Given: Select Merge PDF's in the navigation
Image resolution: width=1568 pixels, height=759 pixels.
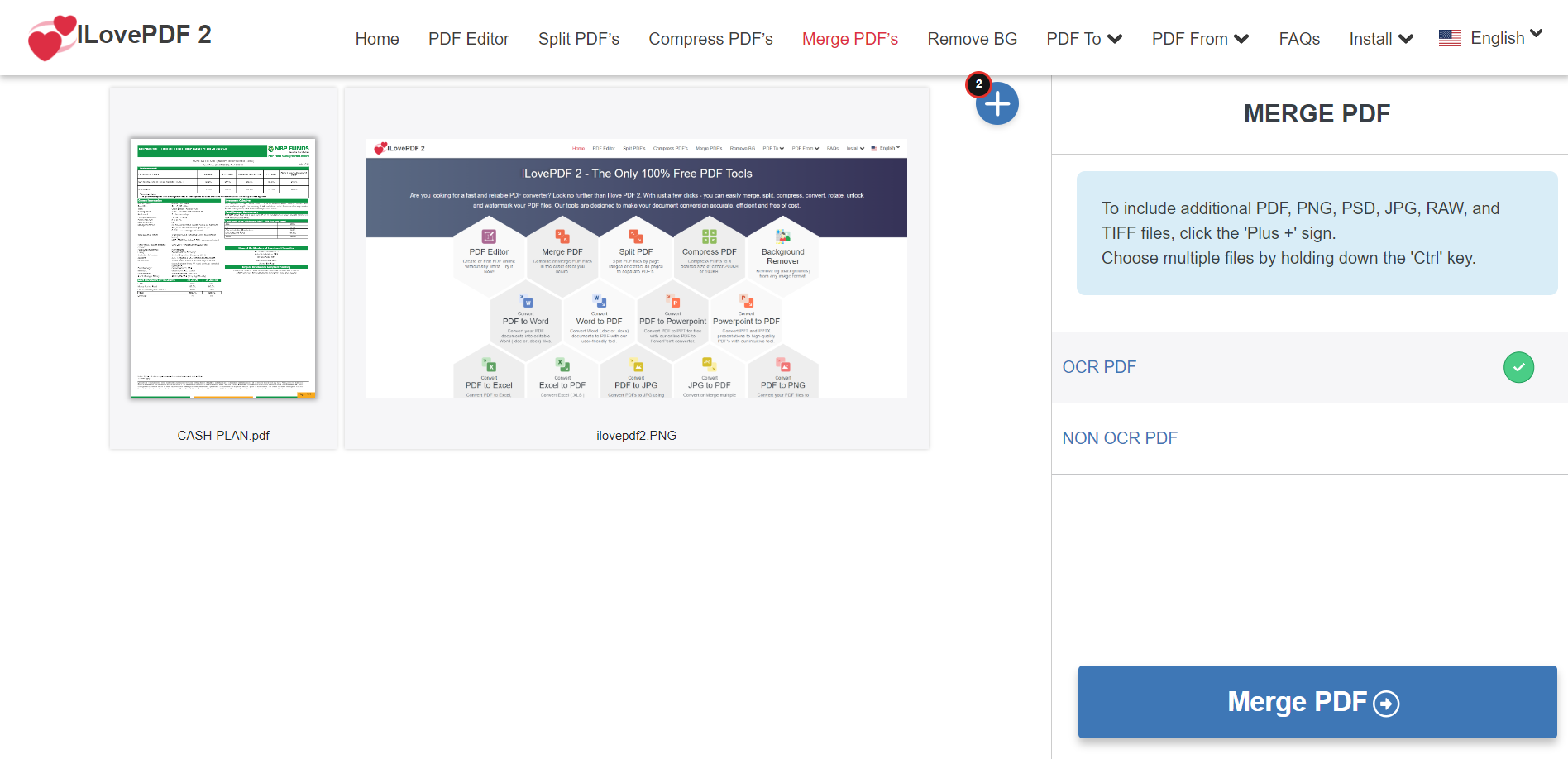Looking at the screenshot, I should (850, 39).
